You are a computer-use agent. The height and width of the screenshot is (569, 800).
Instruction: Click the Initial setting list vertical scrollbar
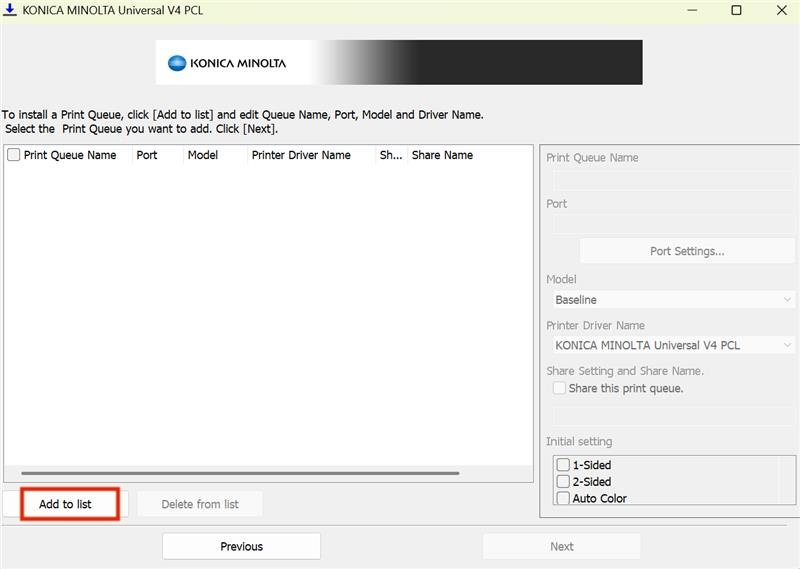pyautogui.click(x=787, y=480)
